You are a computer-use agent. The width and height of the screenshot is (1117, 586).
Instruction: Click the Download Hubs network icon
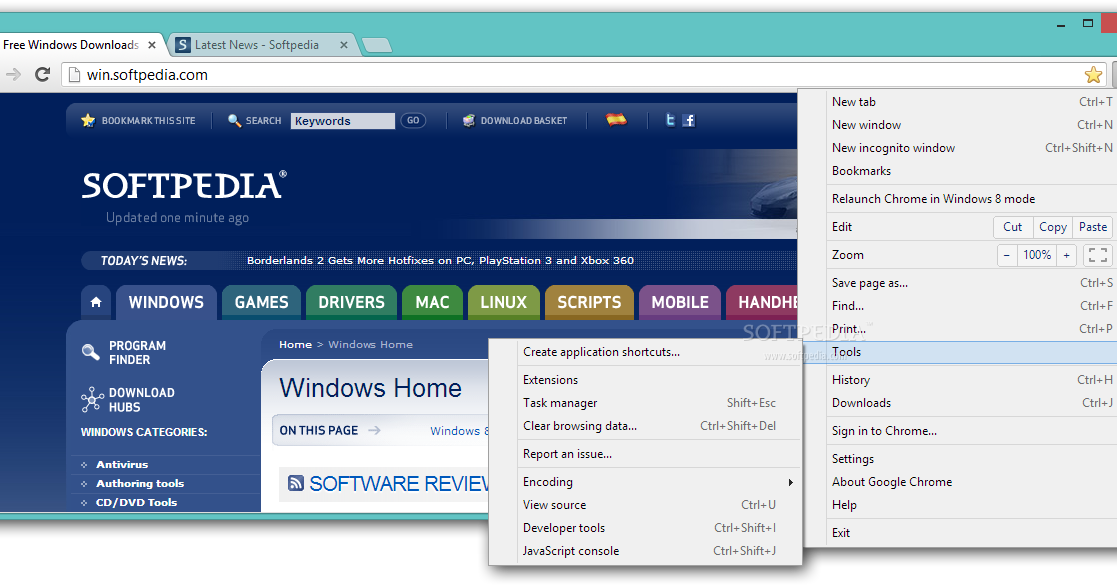92,399
